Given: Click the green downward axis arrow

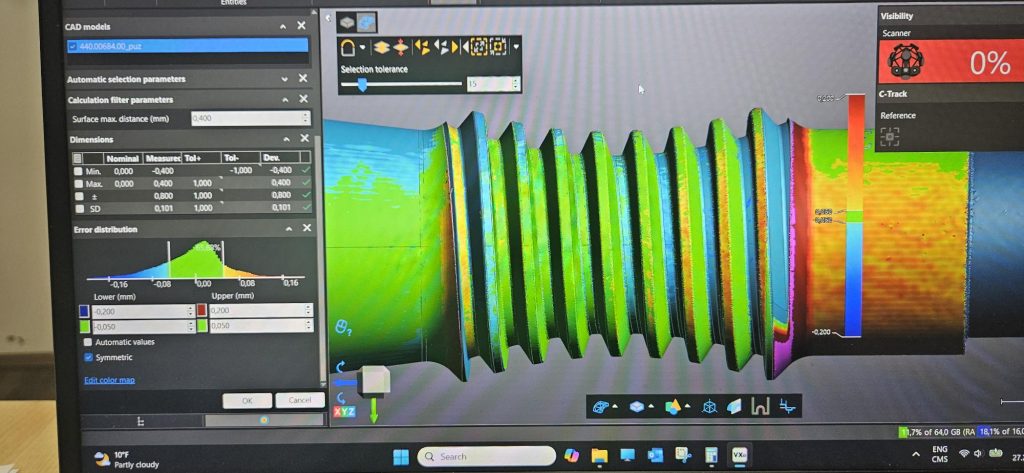Looking at the screenshot, I should coord(374,410).
